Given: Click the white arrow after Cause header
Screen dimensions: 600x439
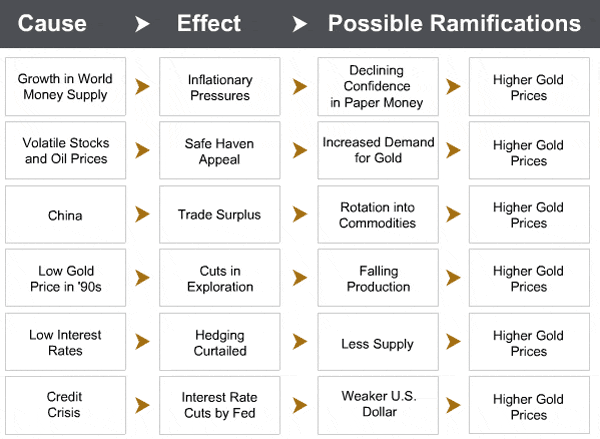Looking at the screenshot, I should point(142,24).
